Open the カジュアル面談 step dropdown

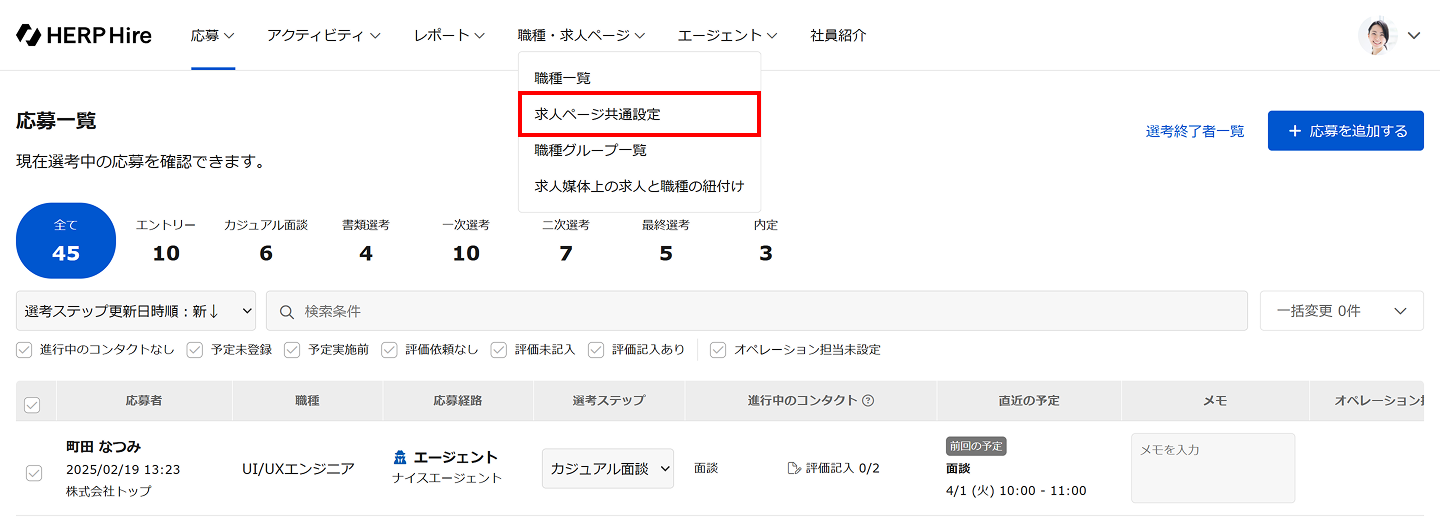[608, 468]
